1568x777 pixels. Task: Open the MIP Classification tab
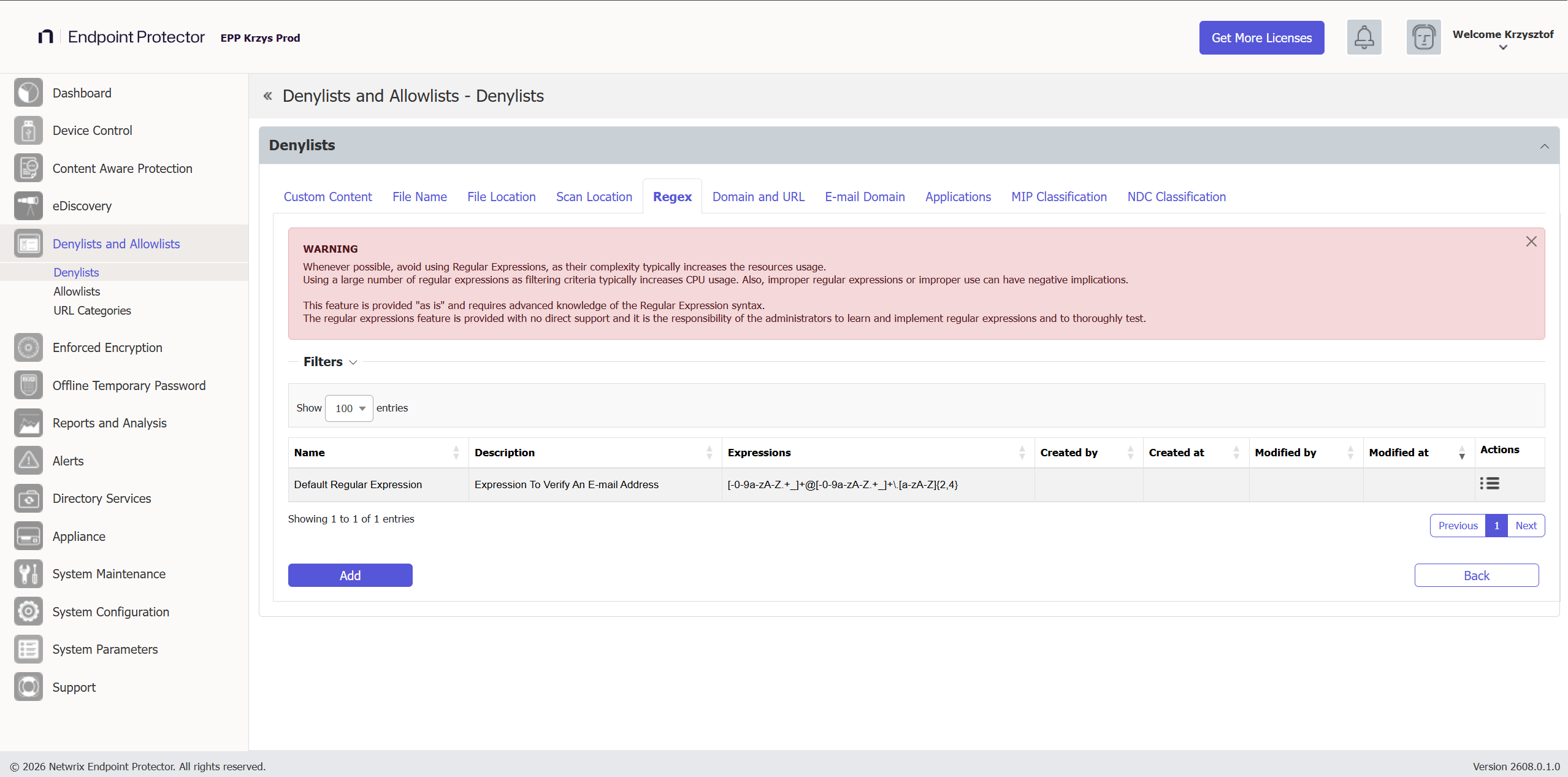click(1058, 197)
